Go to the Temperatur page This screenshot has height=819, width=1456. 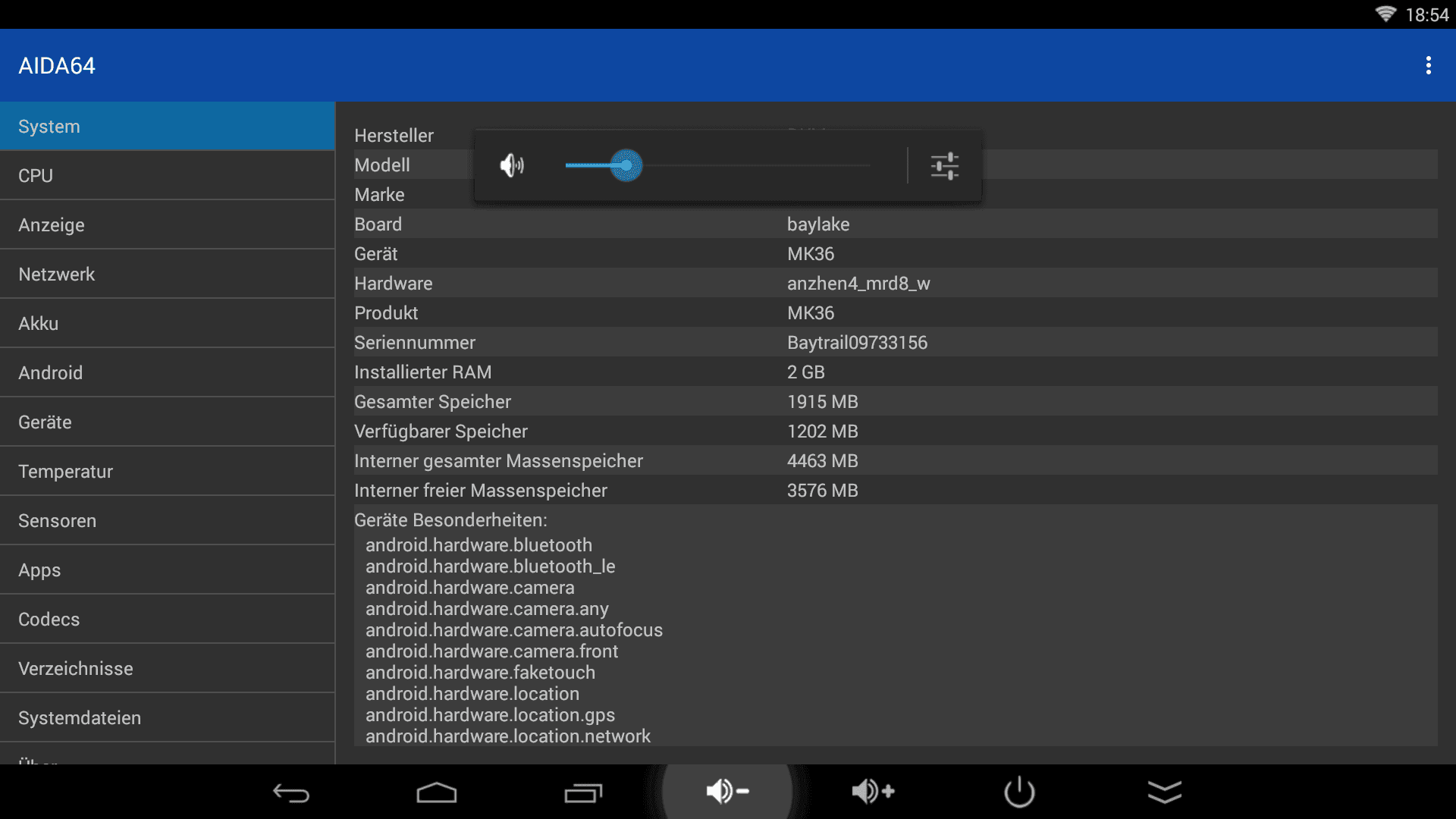tap(168, 471)
